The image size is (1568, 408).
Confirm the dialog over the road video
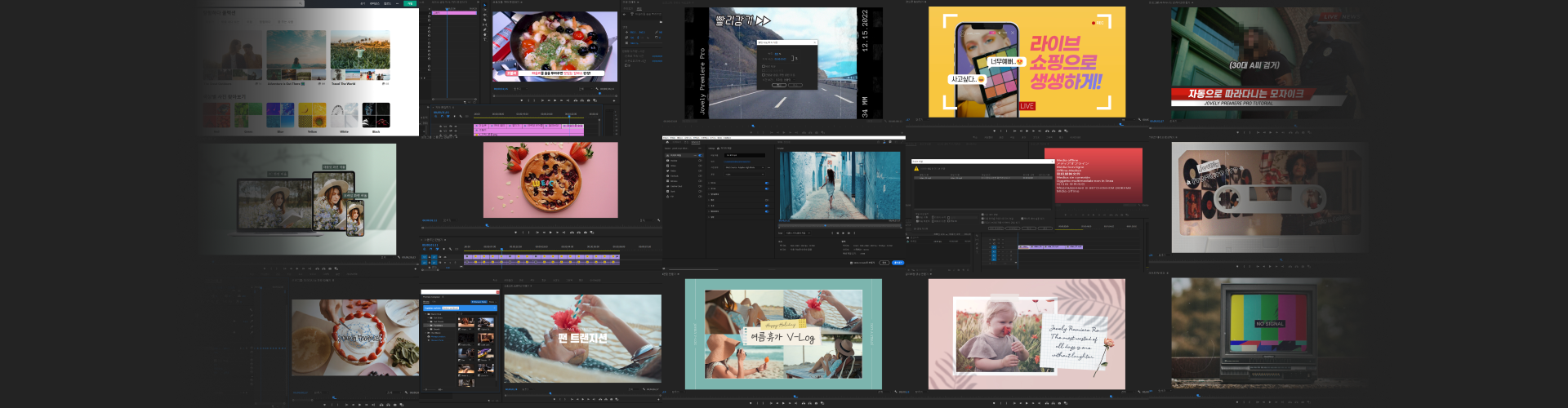tap(779, 85)
